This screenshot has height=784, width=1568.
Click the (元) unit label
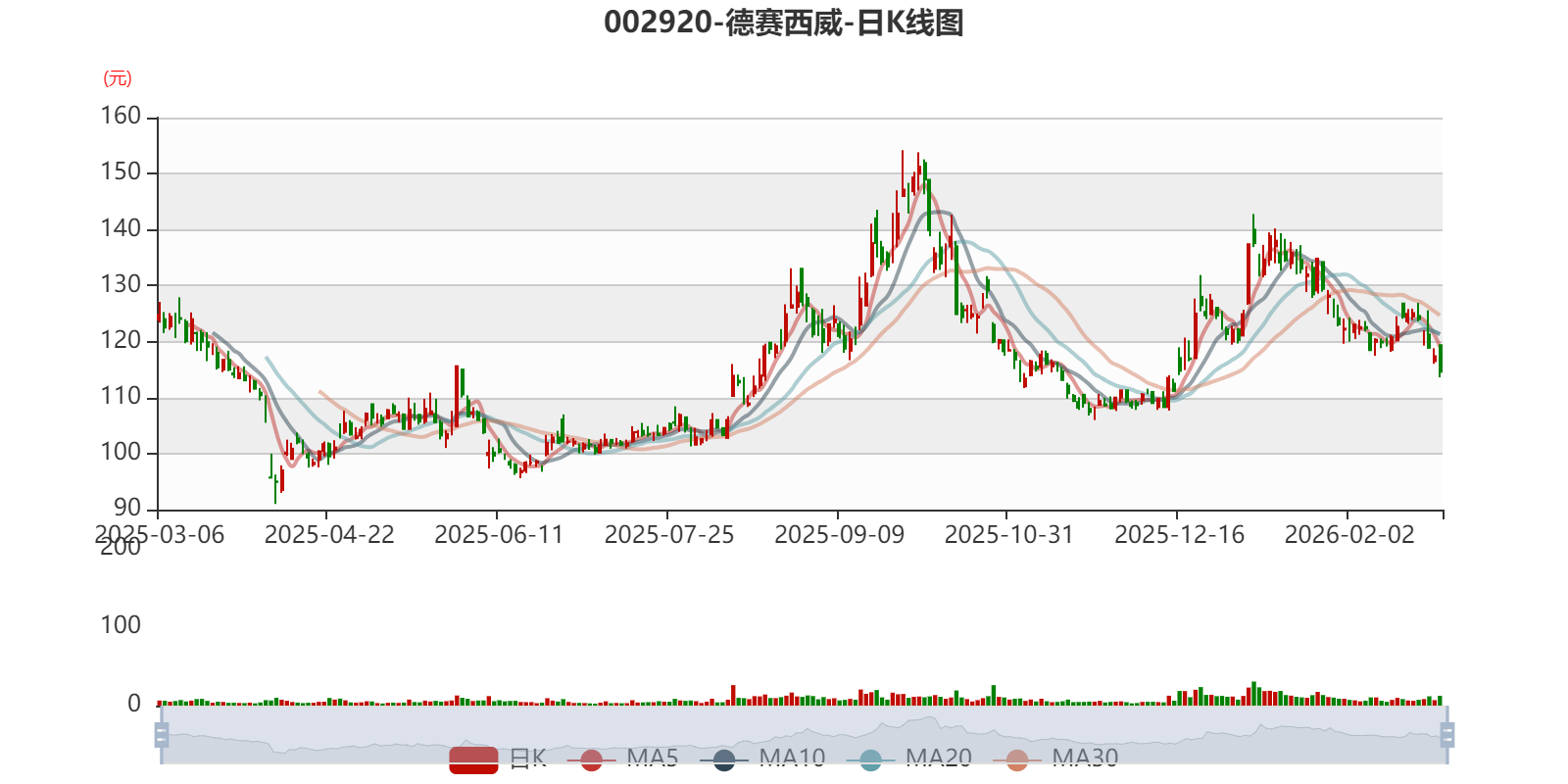118,78
